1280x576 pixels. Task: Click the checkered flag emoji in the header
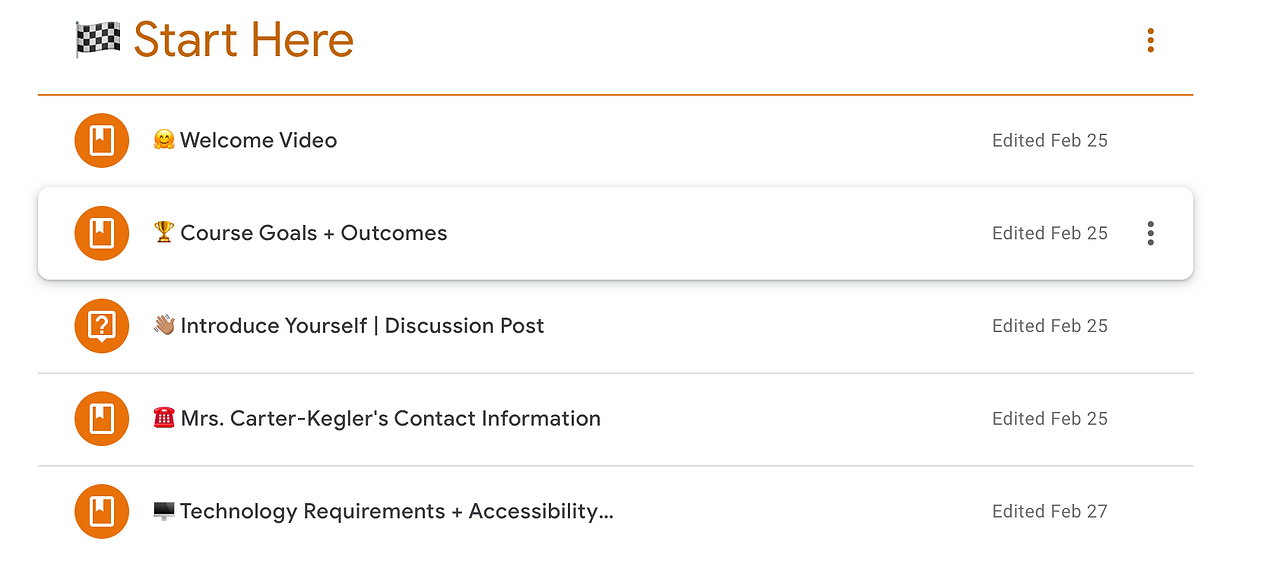(x=98, y=40)
